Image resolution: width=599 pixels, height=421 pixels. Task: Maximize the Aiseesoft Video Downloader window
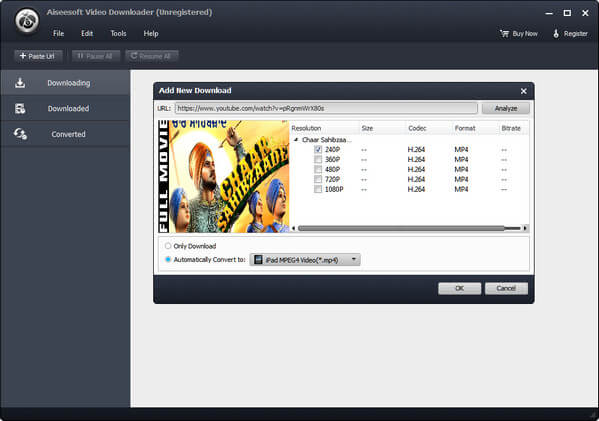567,13
